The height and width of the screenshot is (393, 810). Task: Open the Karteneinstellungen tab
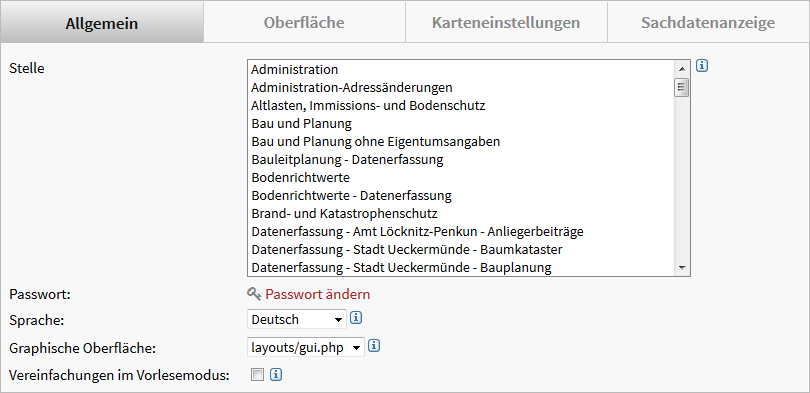(506, 23)
